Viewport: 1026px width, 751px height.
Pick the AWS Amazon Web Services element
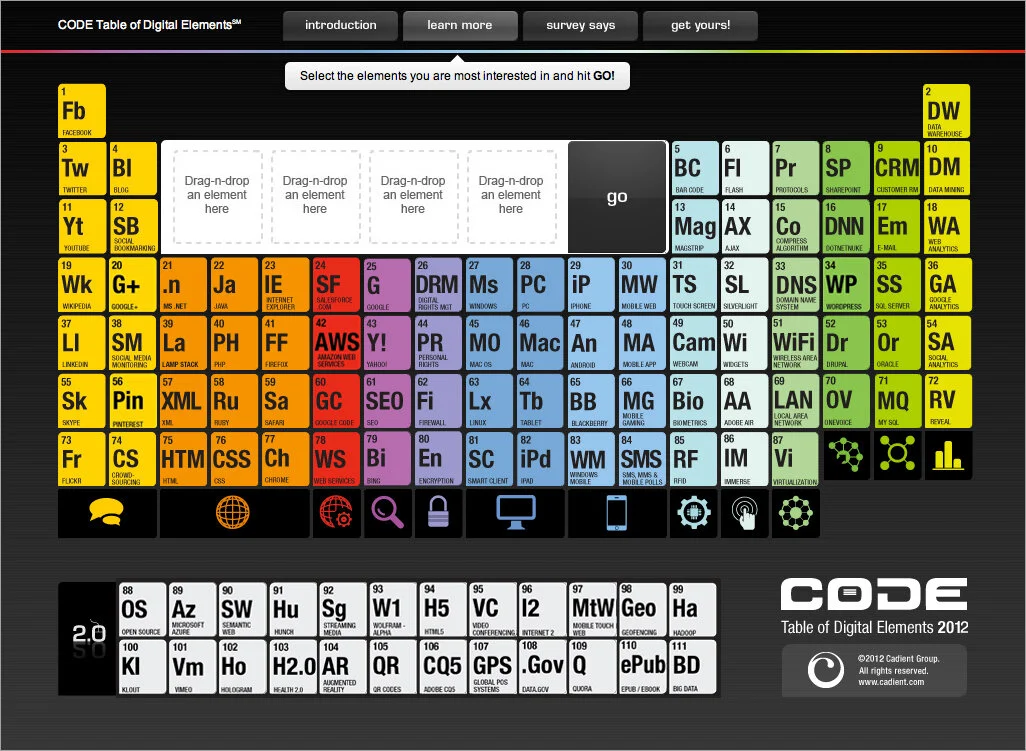coord(336,343)
